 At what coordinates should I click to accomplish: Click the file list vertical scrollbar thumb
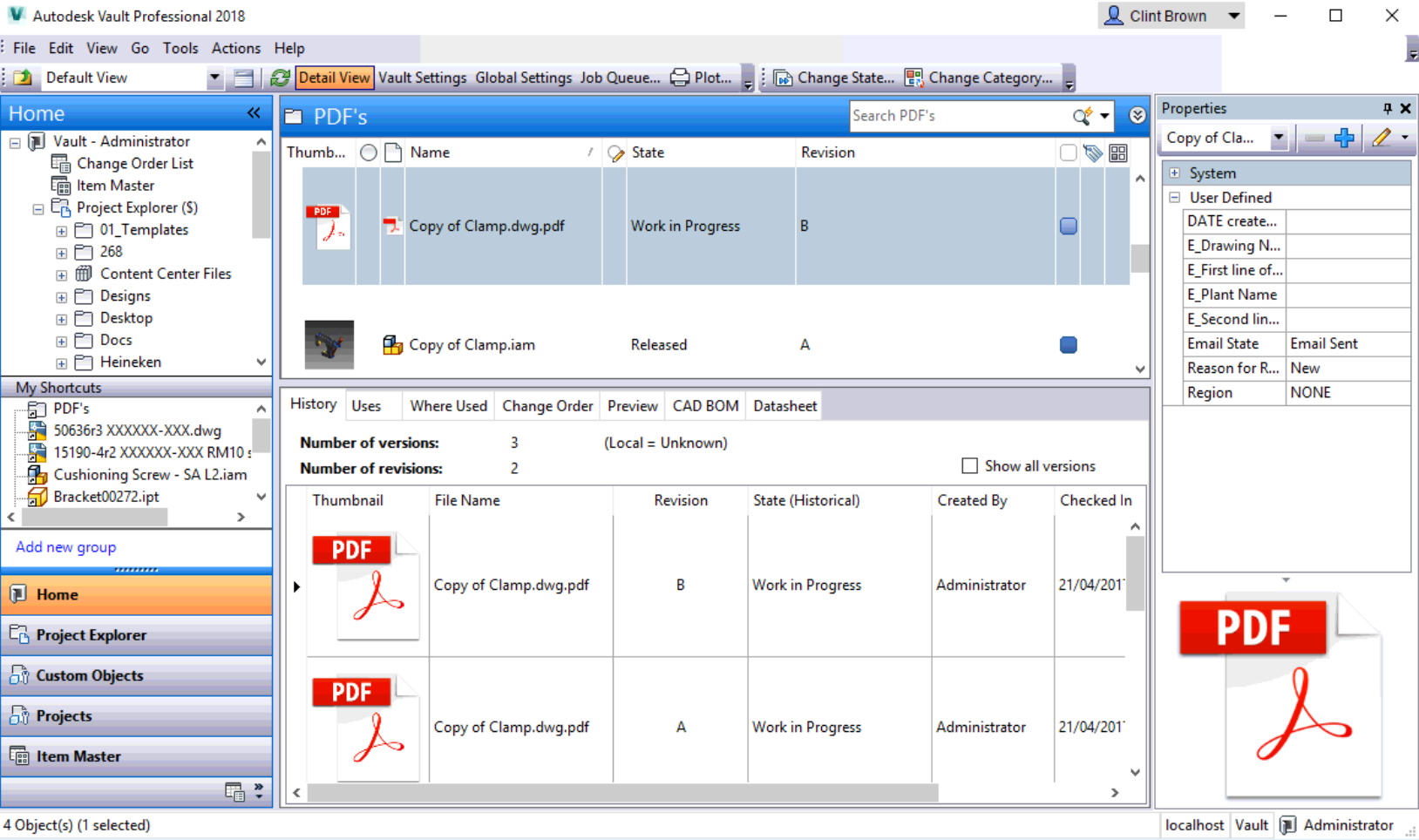[1139, 258]
